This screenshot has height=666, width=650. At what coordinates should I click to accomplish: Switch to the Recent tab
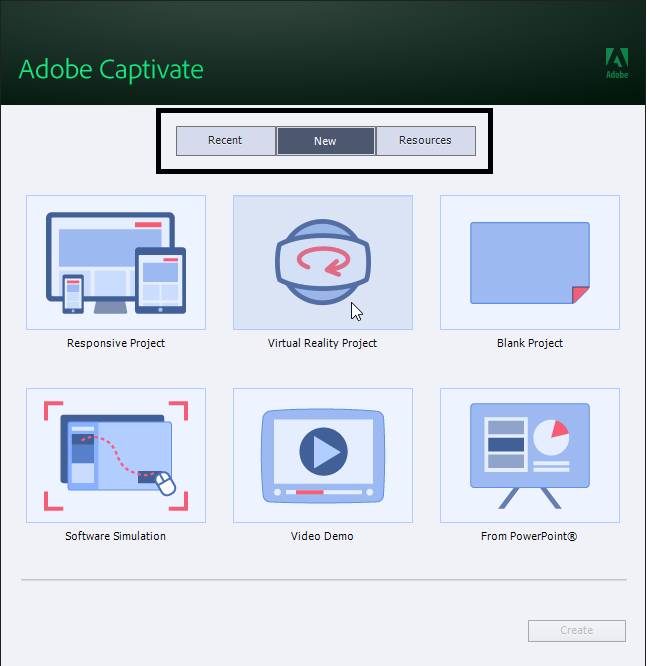[226, 141]
